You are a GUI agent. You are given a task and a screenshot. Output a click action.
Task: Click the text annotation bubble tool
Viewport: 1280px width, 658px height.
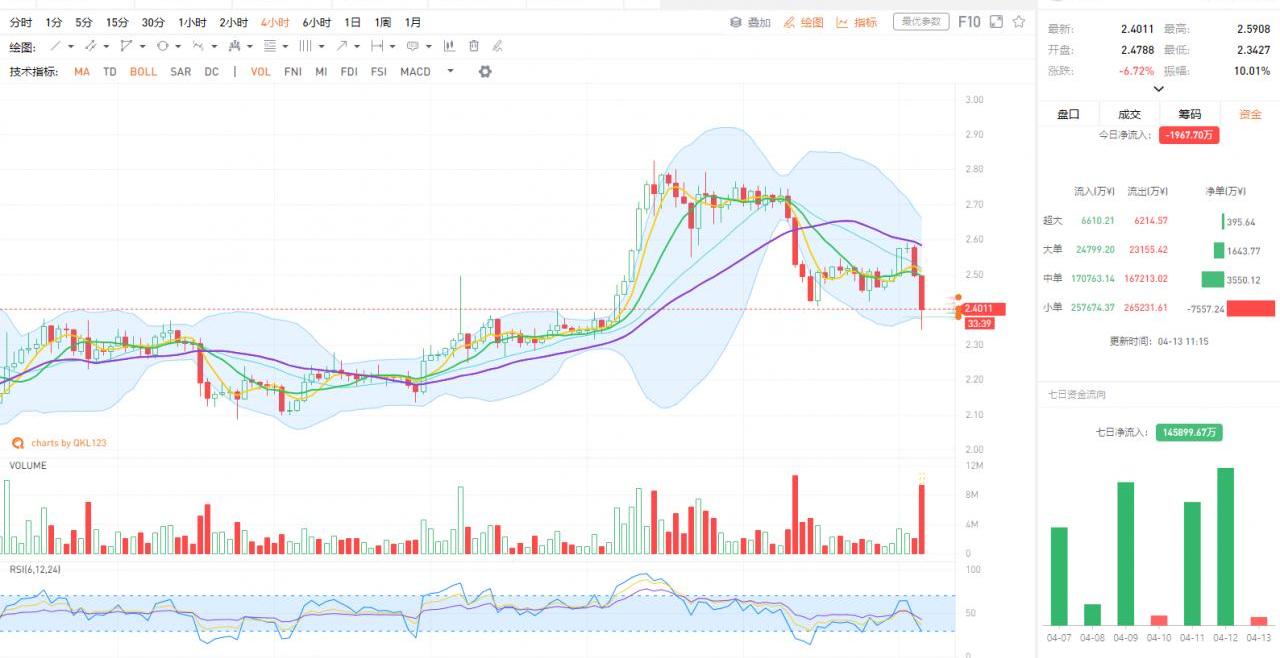(x=412, y=46)
